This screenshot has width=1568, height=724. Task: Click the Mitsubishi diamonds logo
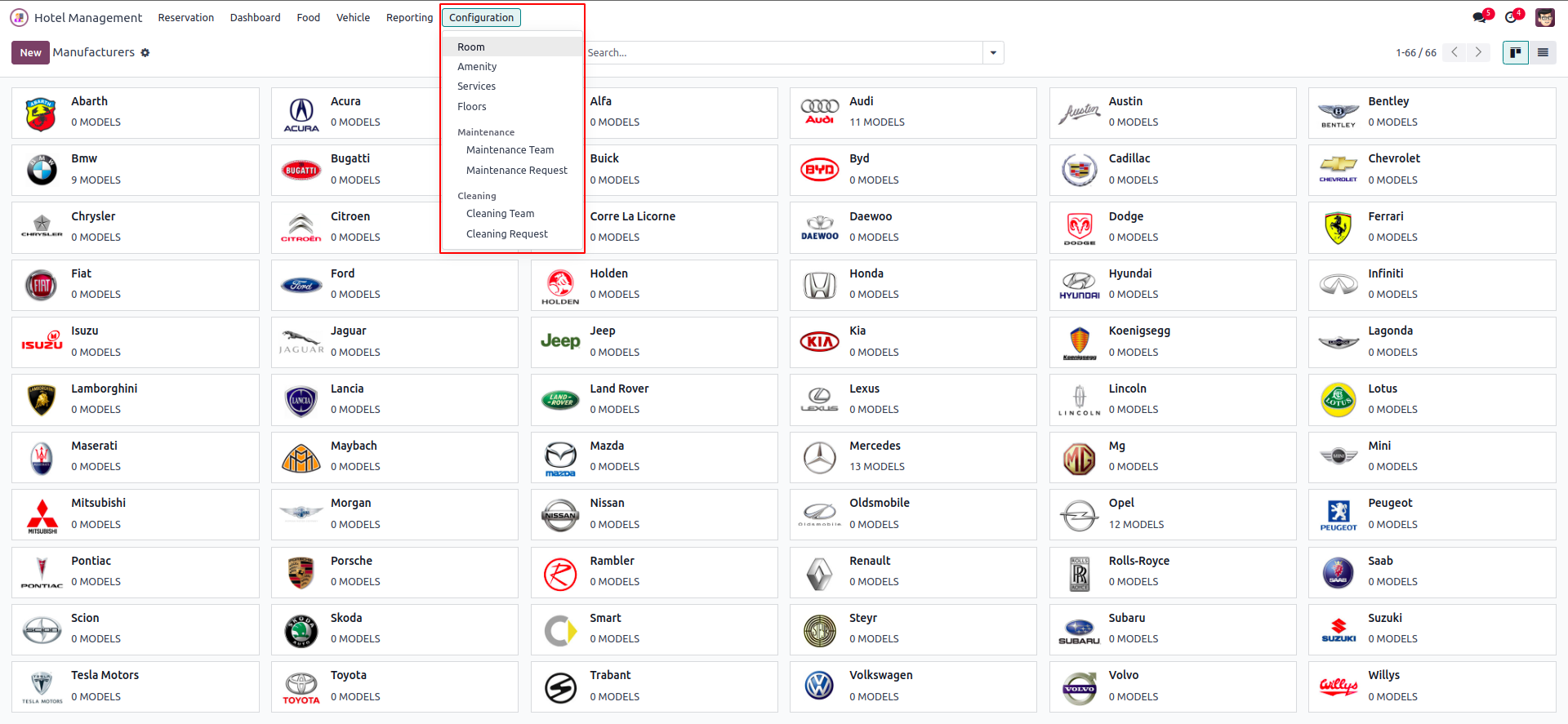click(42, 515)
